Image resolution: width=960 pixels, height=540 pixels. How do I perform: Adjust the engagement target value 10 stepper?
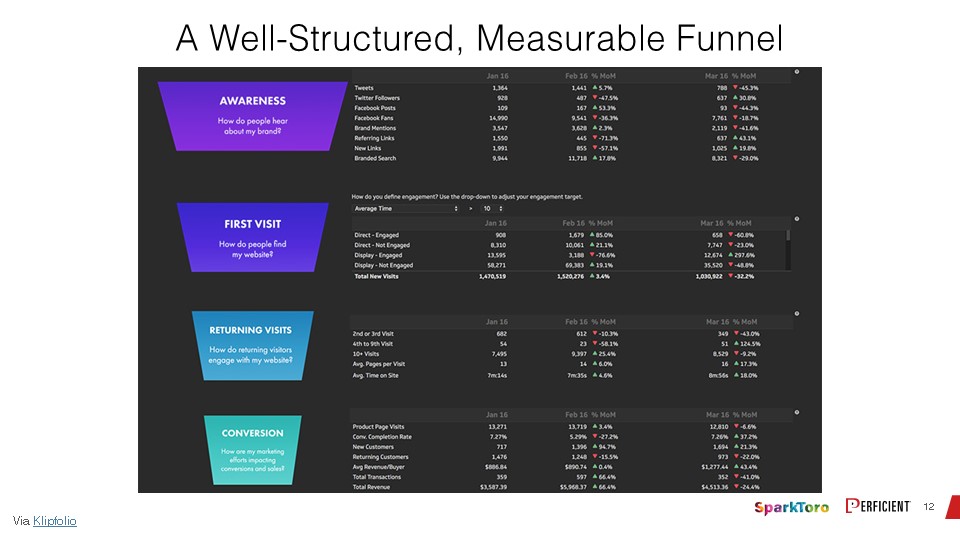click(x=493, y=209)
